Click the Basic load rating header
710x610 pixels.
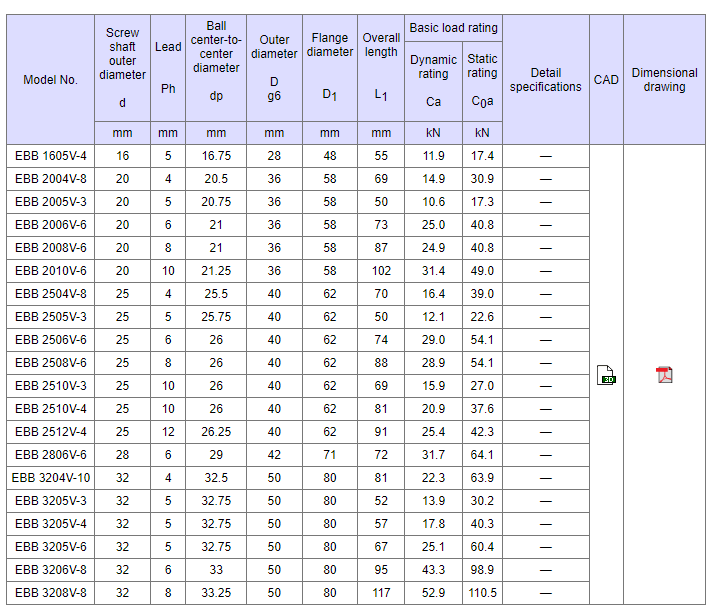pyautogui.click(x=453, y=28)
